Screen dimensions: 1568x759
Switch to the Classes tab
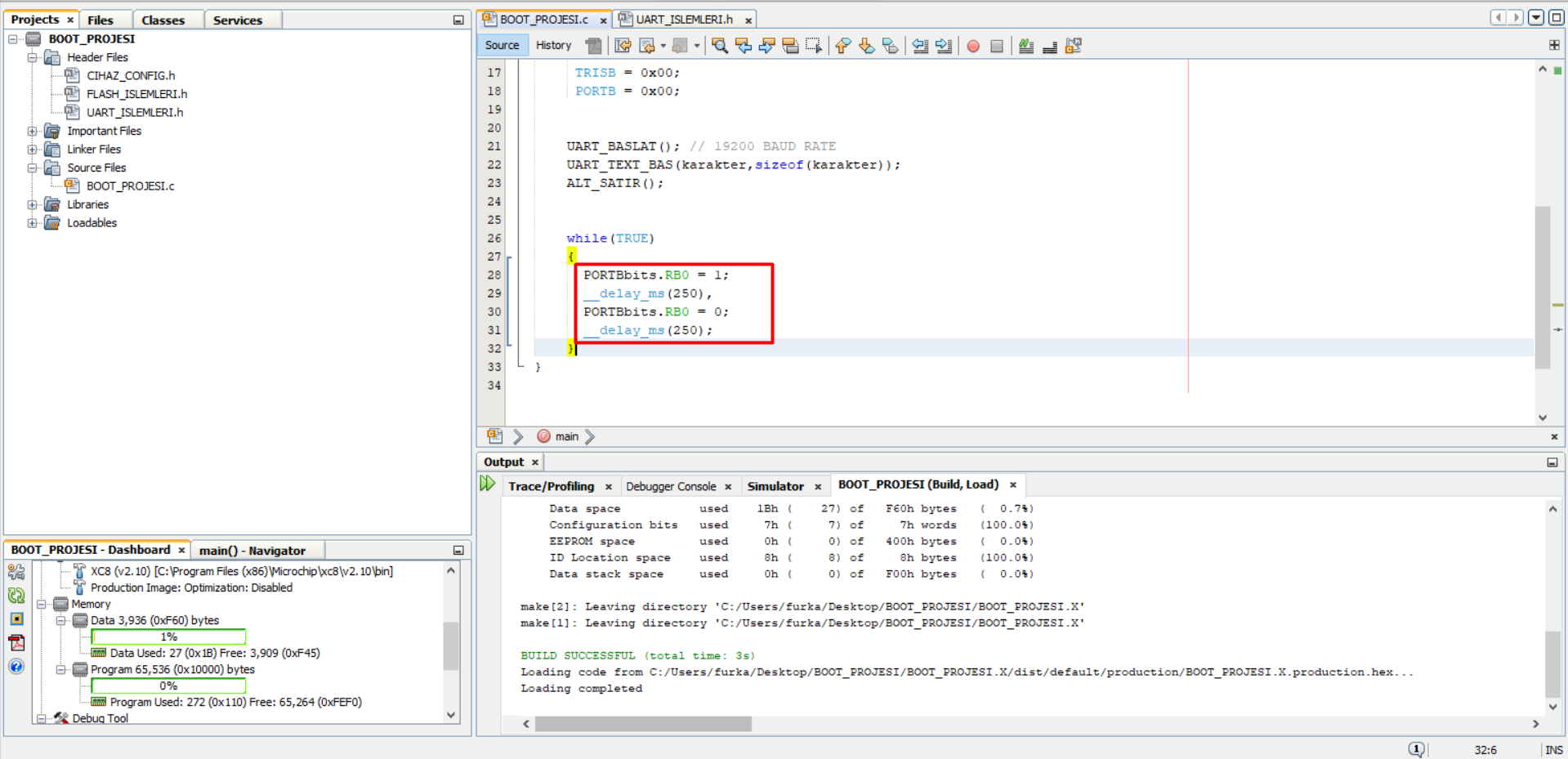click(163, 20)
